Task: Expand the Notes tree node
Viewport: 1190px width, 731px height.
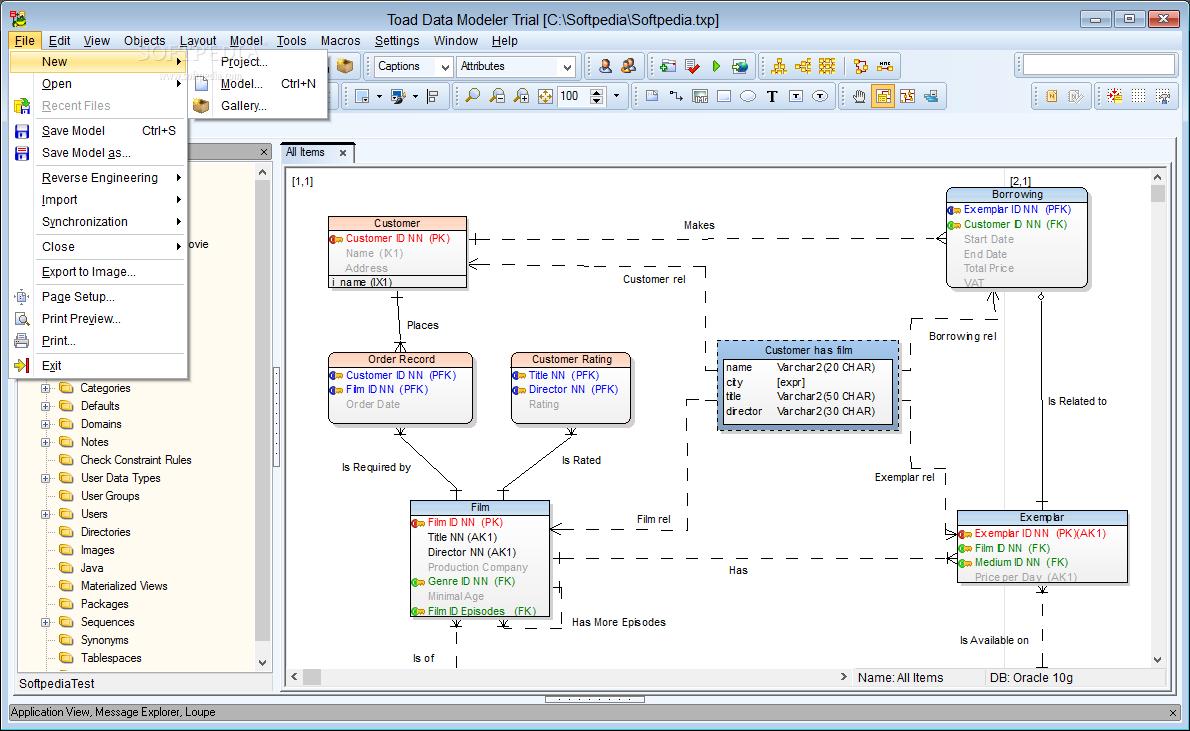Action: pos(46,442)
